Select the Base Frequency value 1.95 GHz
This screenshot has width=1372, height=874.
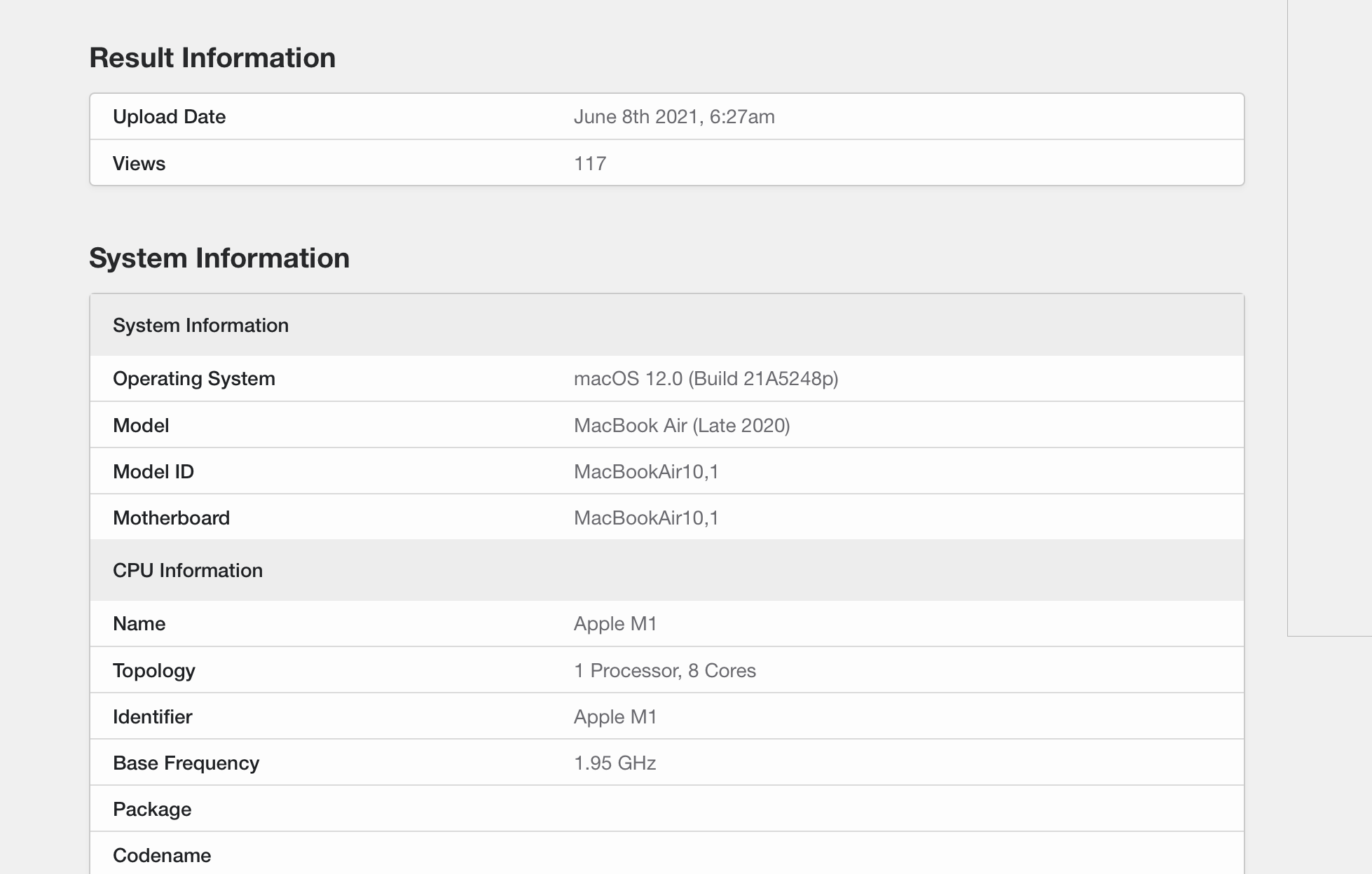[615, 763]
